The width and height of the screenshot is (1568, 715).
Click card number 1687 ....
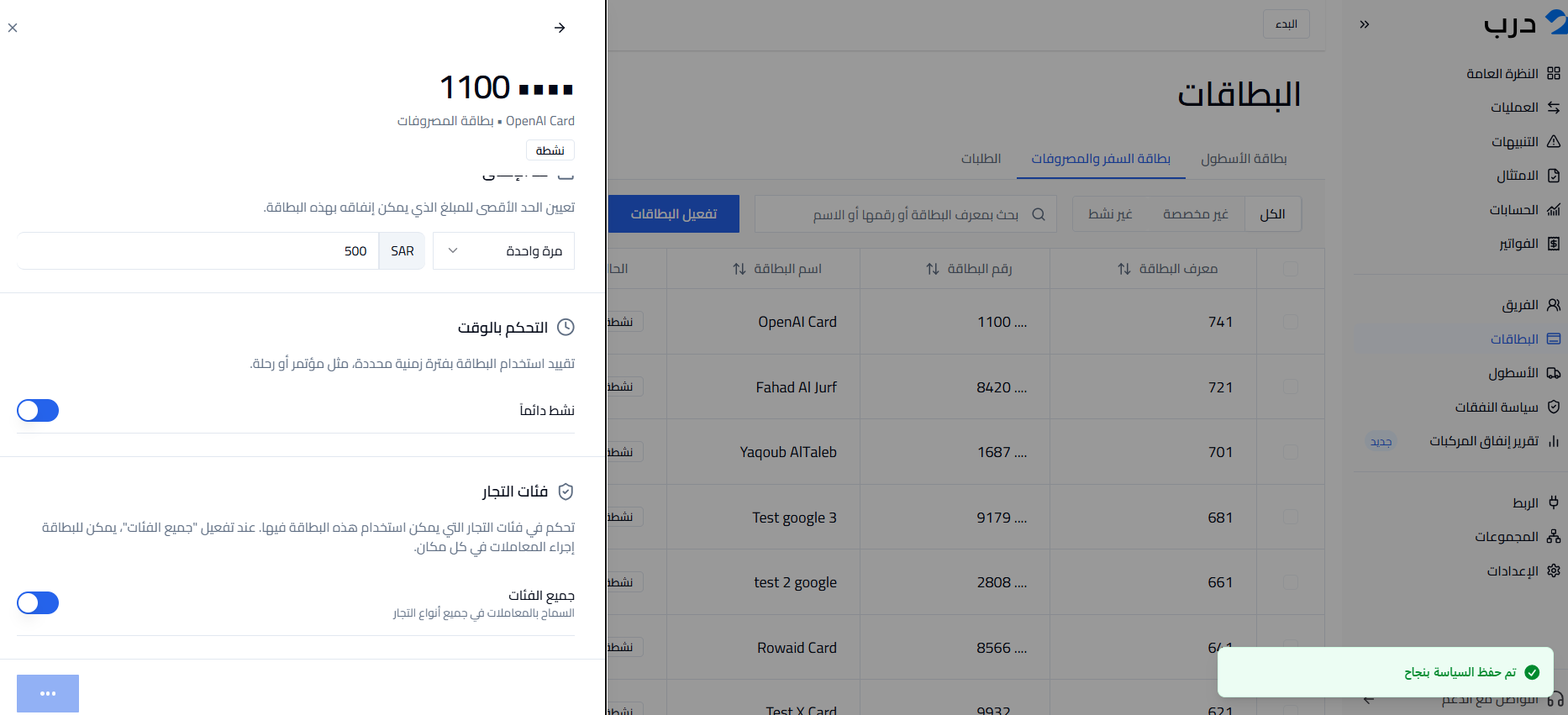pyautogui.click(x=1002, y=452)
